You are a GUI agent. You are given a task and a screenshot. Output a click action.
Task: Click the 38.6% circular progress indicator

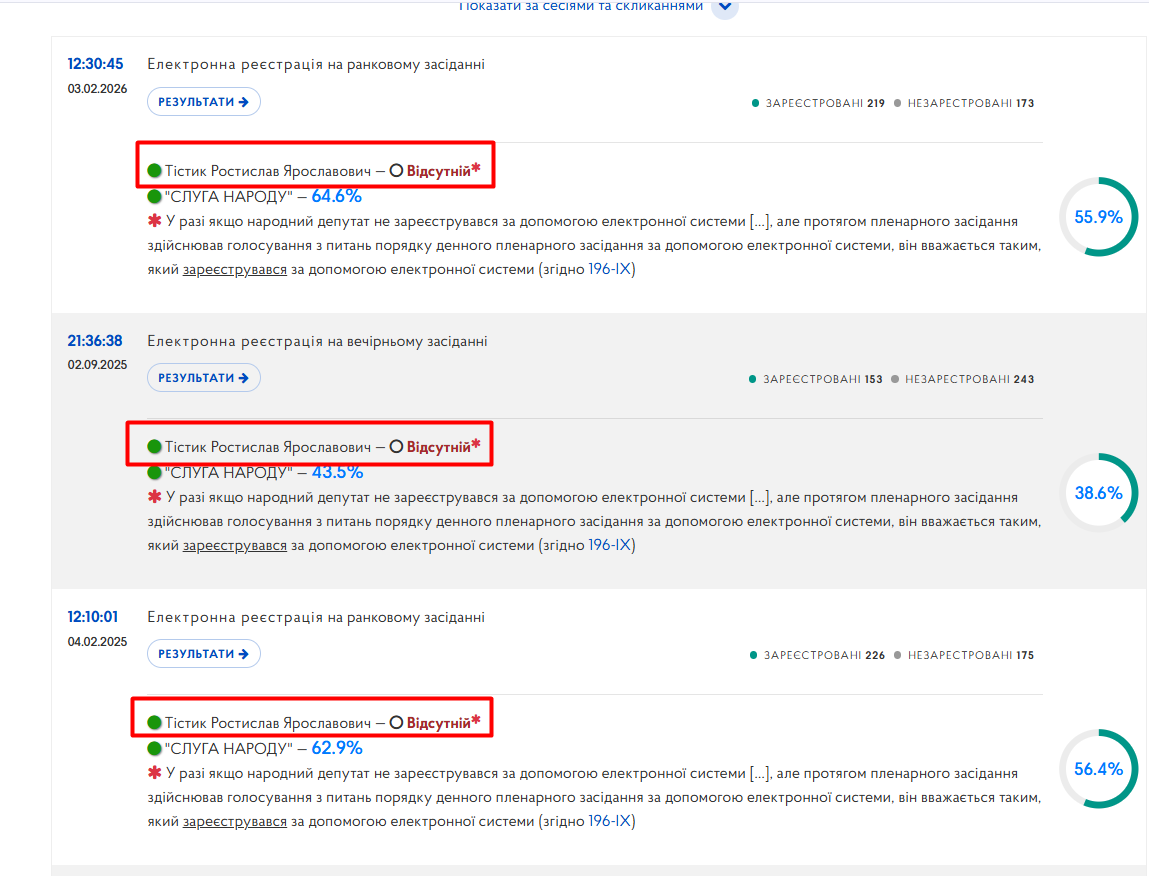tap(1098, 493)
